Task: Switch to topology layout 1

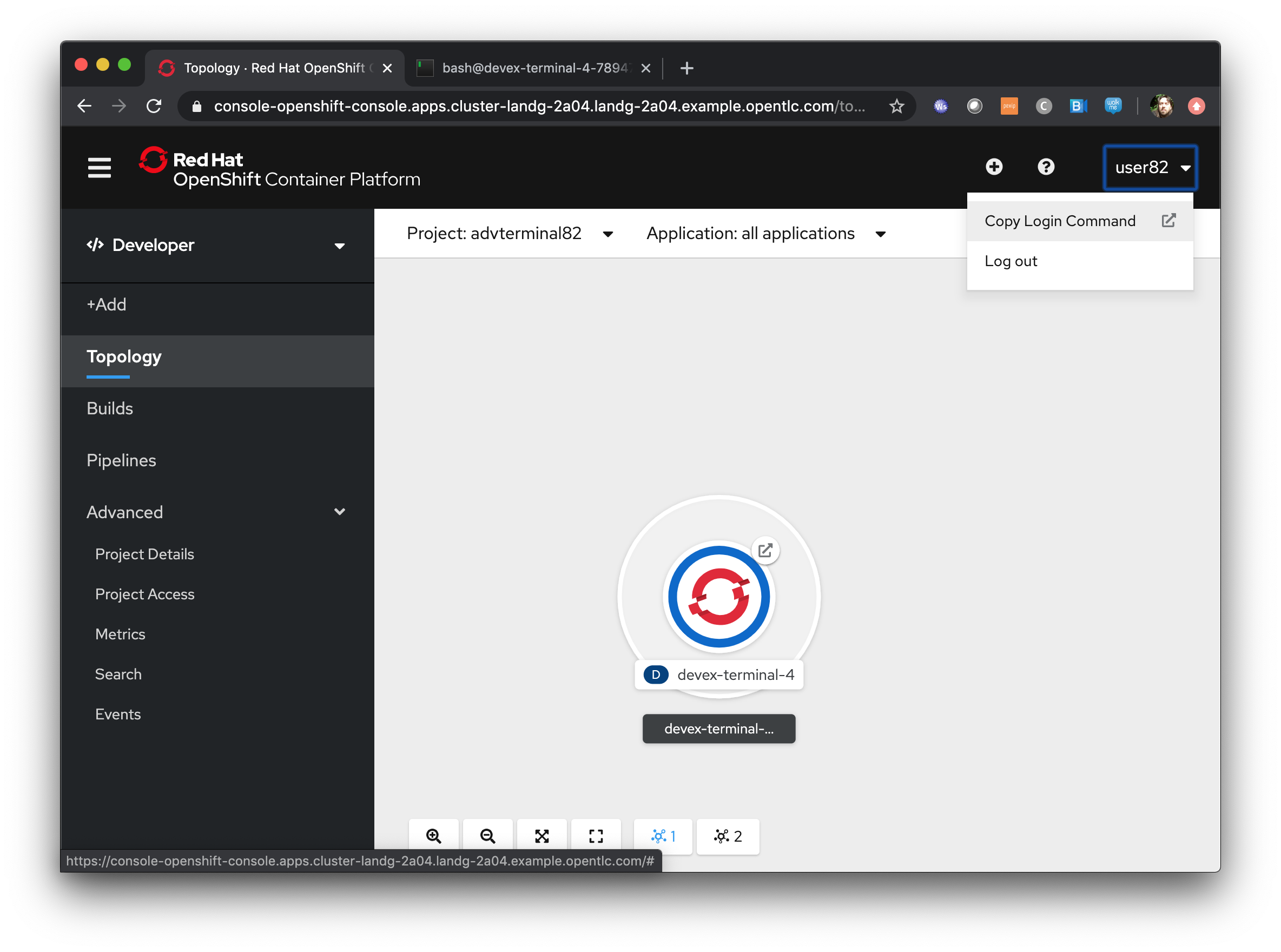Action: tap(663, 836)
